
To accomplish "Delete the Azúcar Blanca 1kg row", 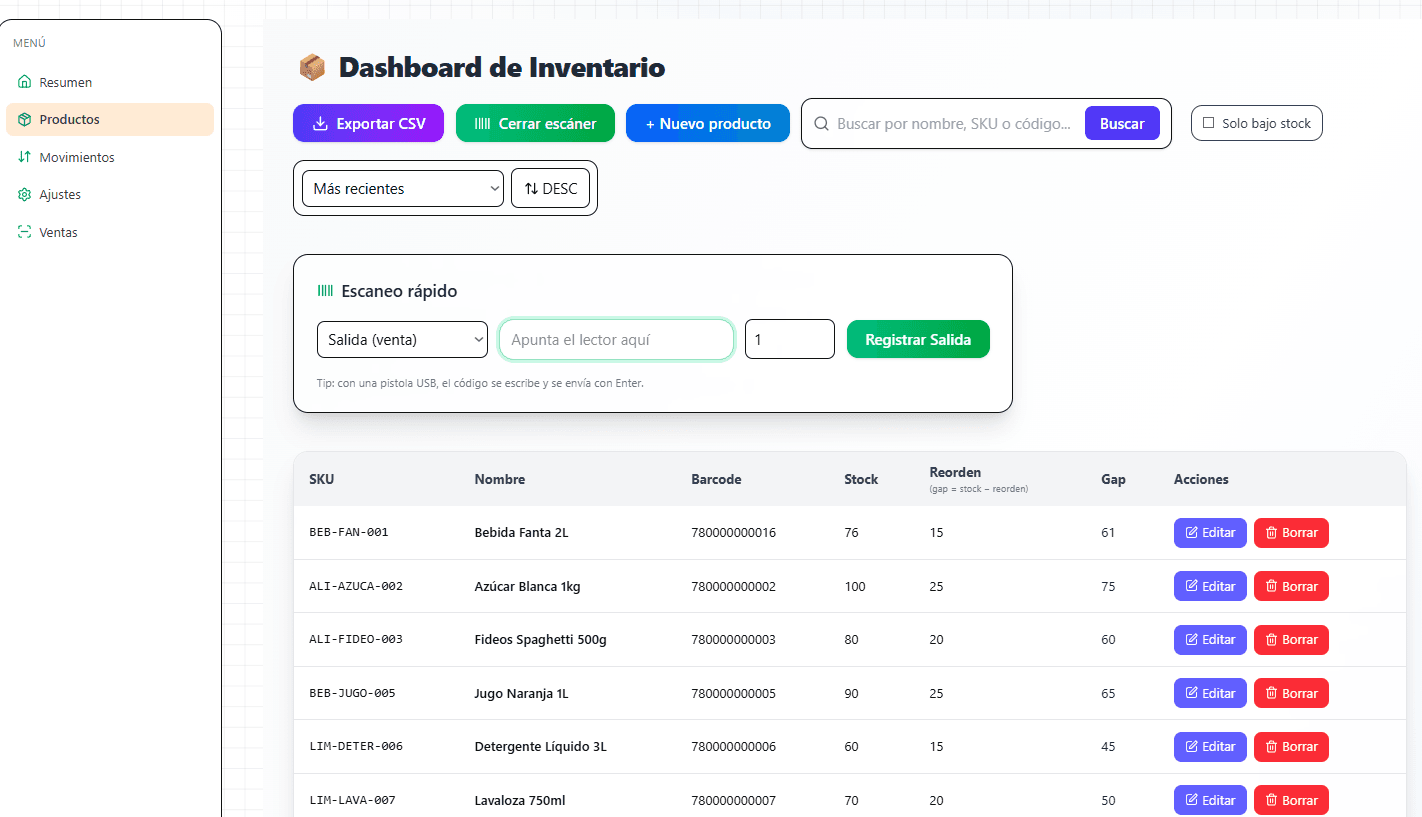I will (x=1290, y=586).
